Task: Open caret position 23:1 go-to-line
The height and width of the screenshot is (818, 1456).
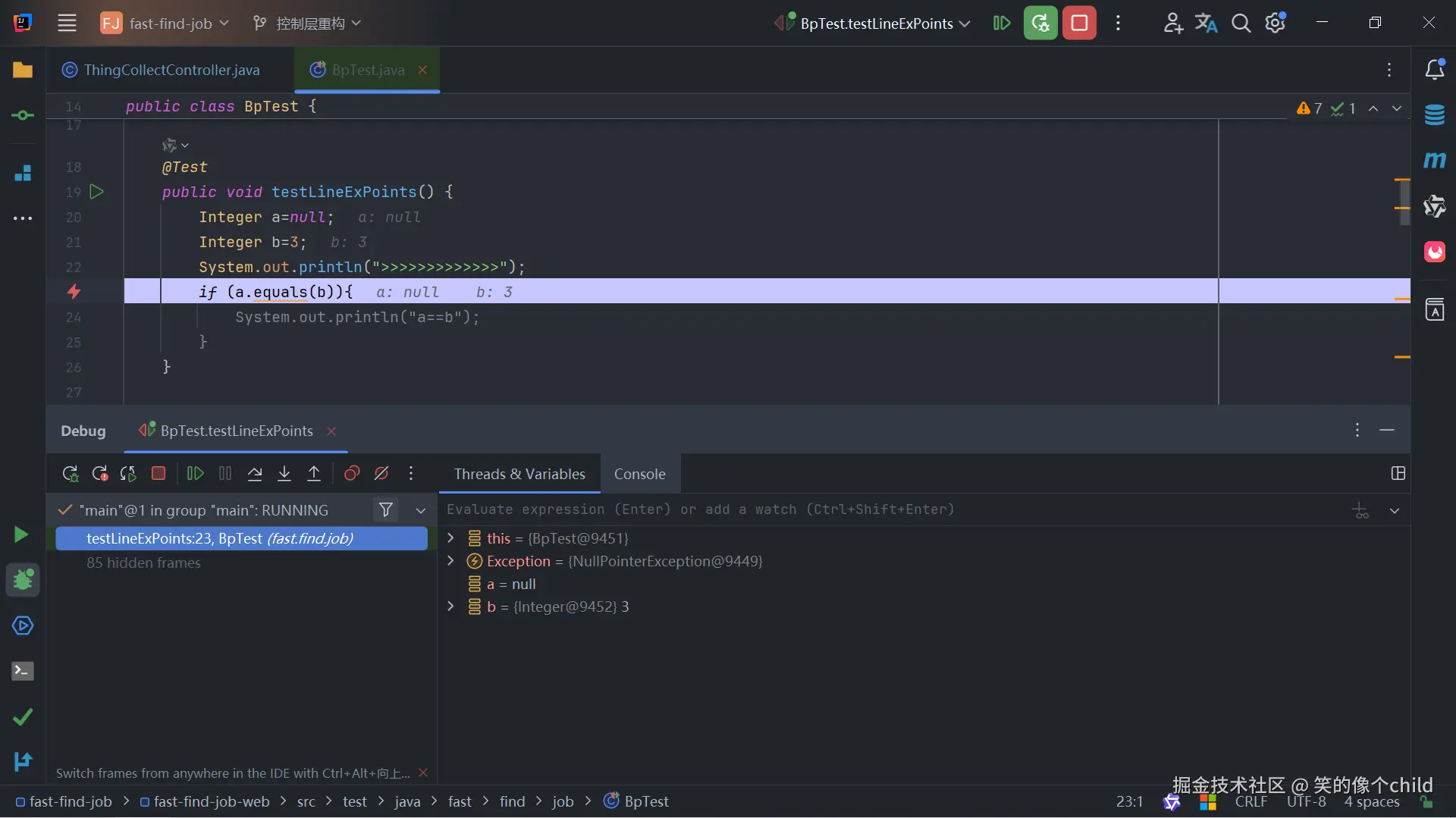Action: pyautogui.click(x=1129, y=802)
